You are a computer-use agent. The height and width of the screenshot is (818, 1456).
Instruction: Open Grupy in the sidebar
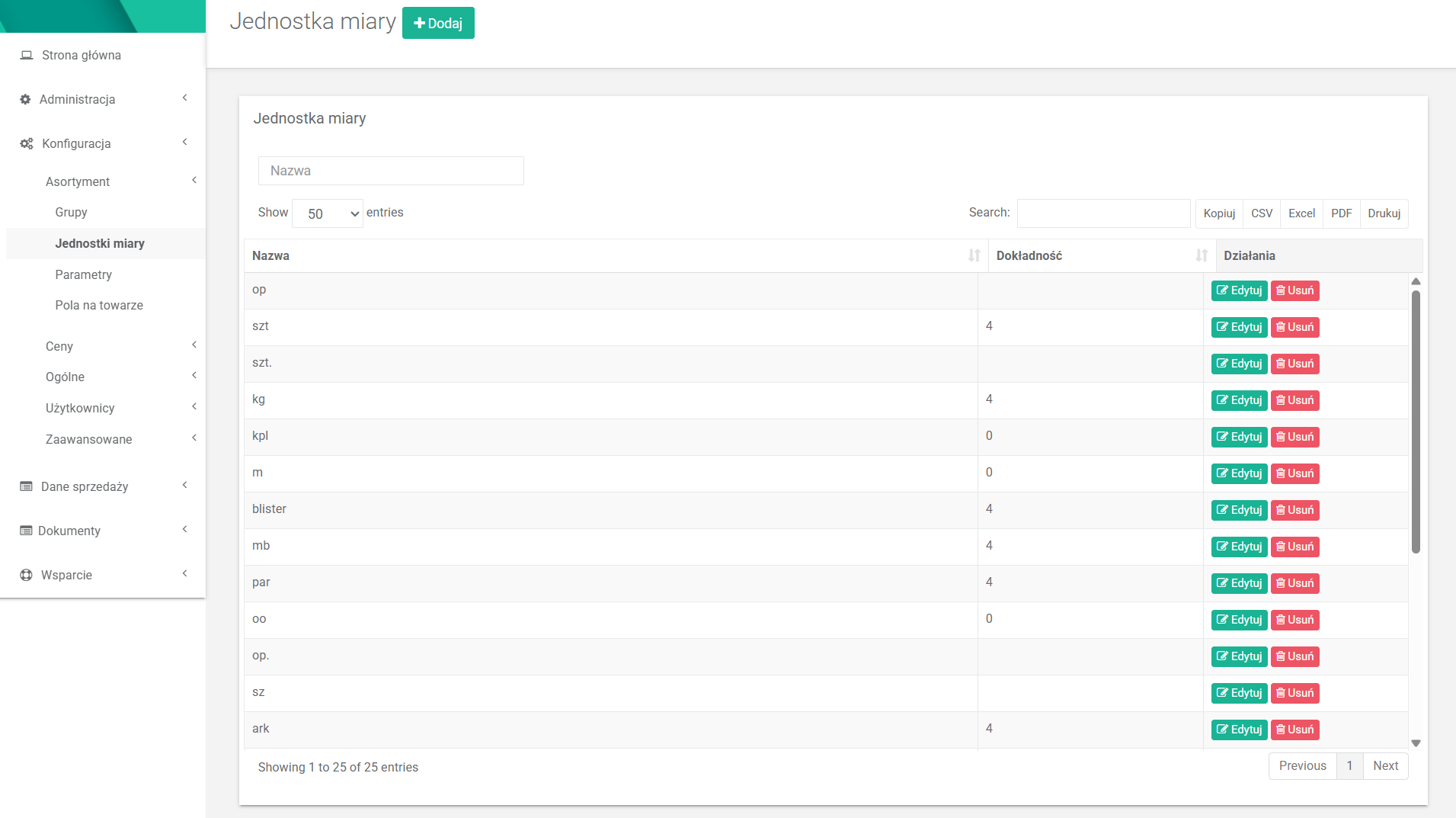[x=71, y=212]
